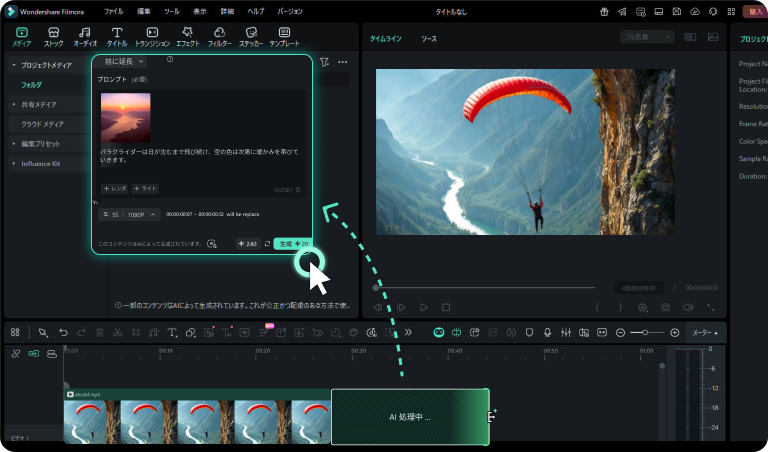
Task: Open the テンプレート (Templates) tab
Action: click(x=284, y=37)
